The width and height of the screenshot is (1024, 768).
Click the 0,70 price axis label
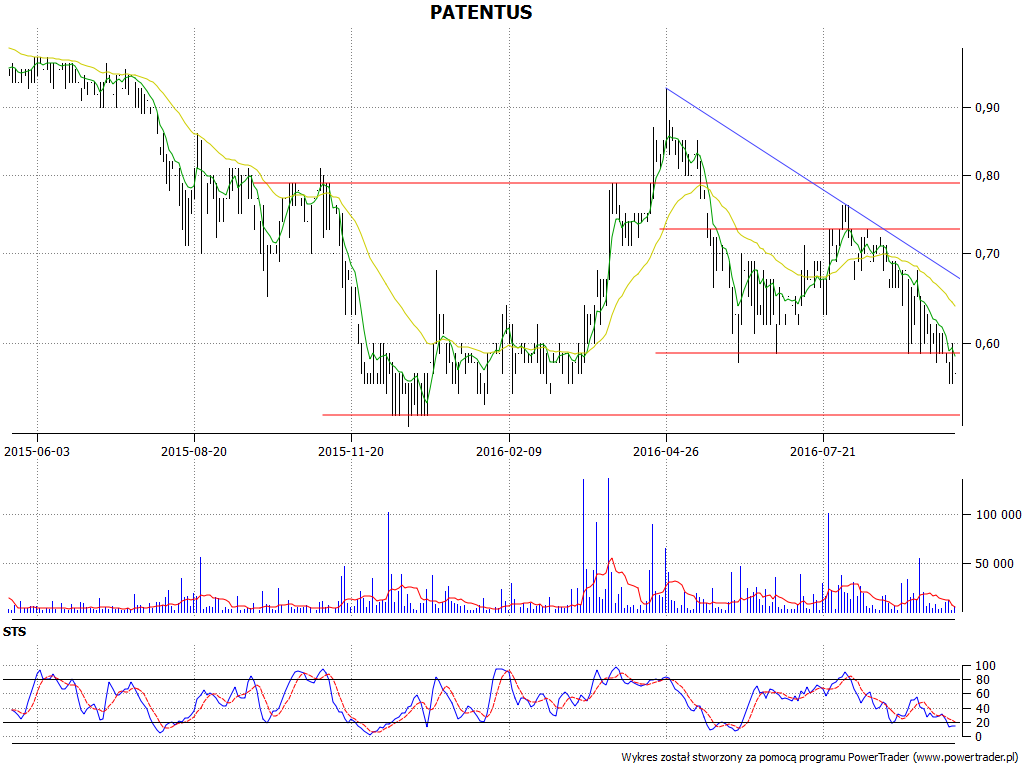987,253
